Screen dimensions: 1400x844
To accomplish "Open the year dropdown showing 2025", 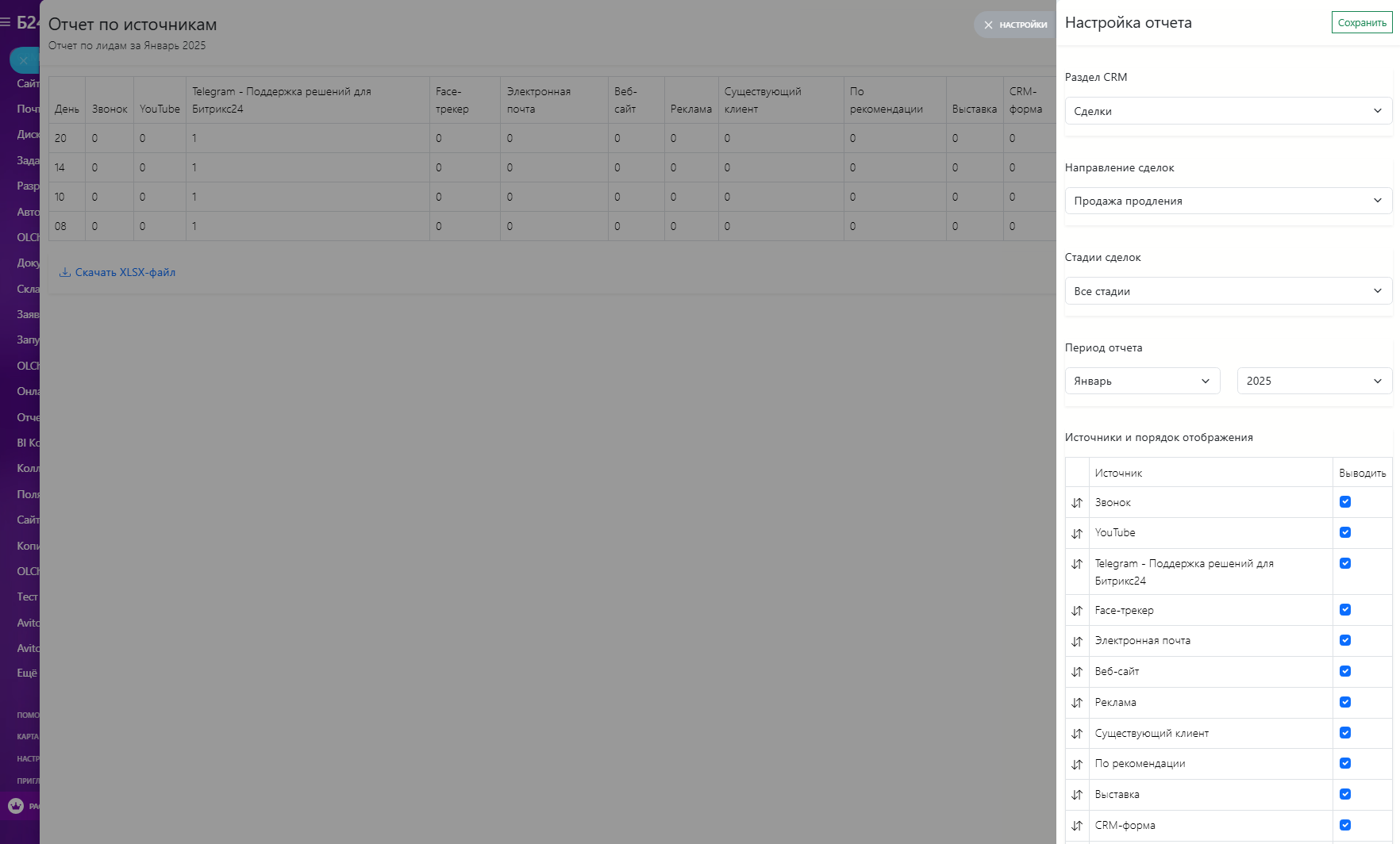I will pyautogui.click(x=1314, y=381).
